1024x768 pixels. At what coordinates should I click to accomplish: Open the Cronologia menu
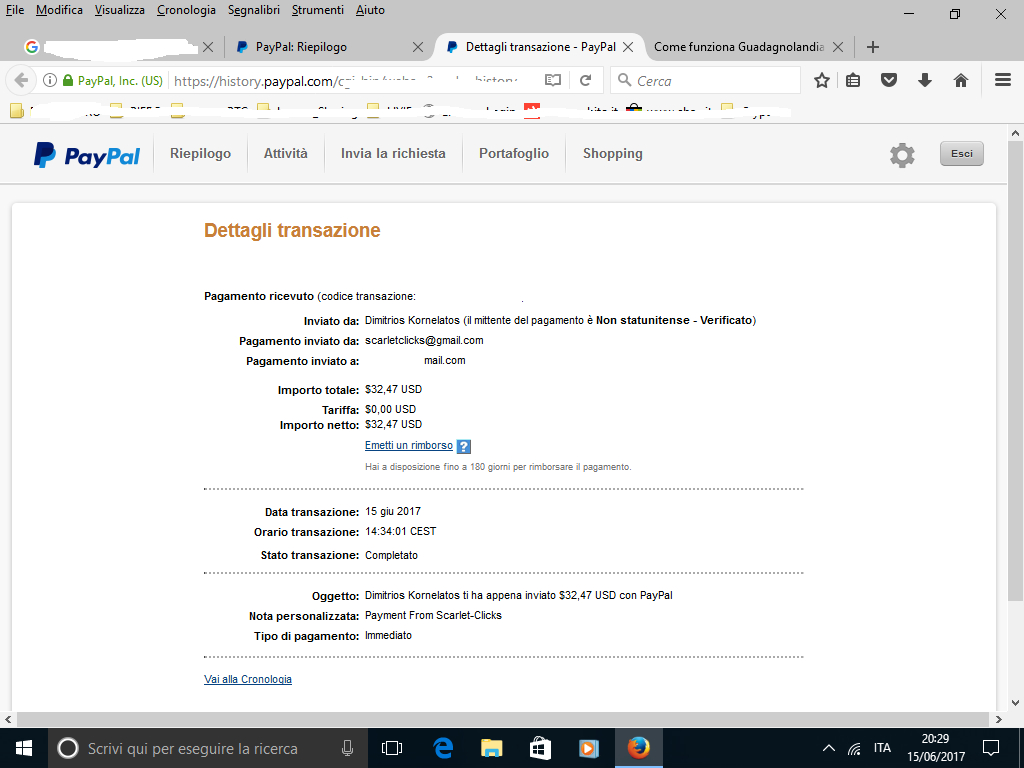[x=186, y=10]
